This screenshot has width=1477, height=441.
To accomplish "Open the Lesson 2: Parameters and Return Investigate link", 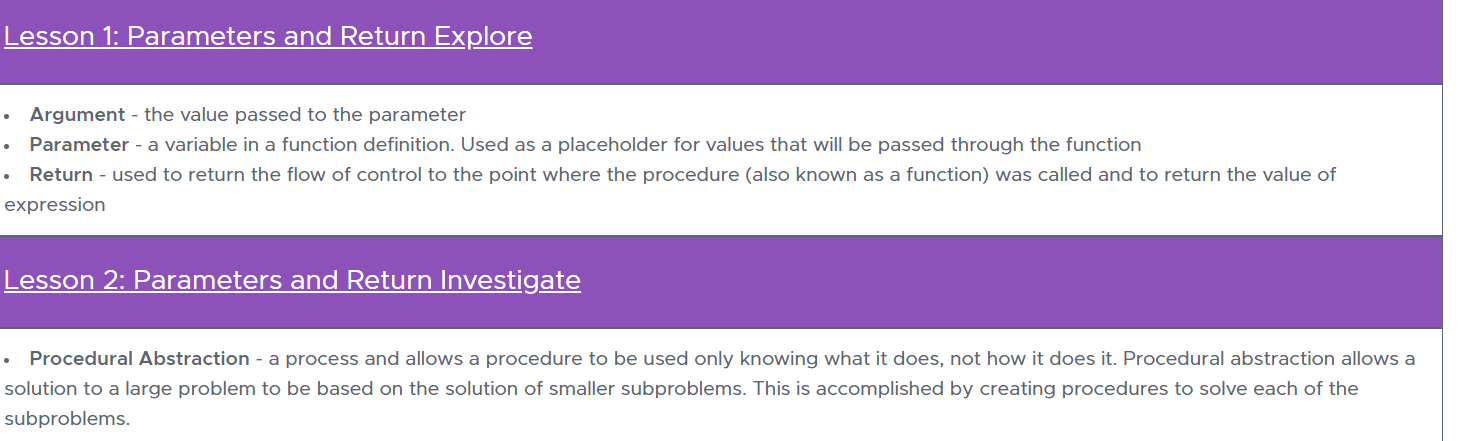I will (292, 280).
